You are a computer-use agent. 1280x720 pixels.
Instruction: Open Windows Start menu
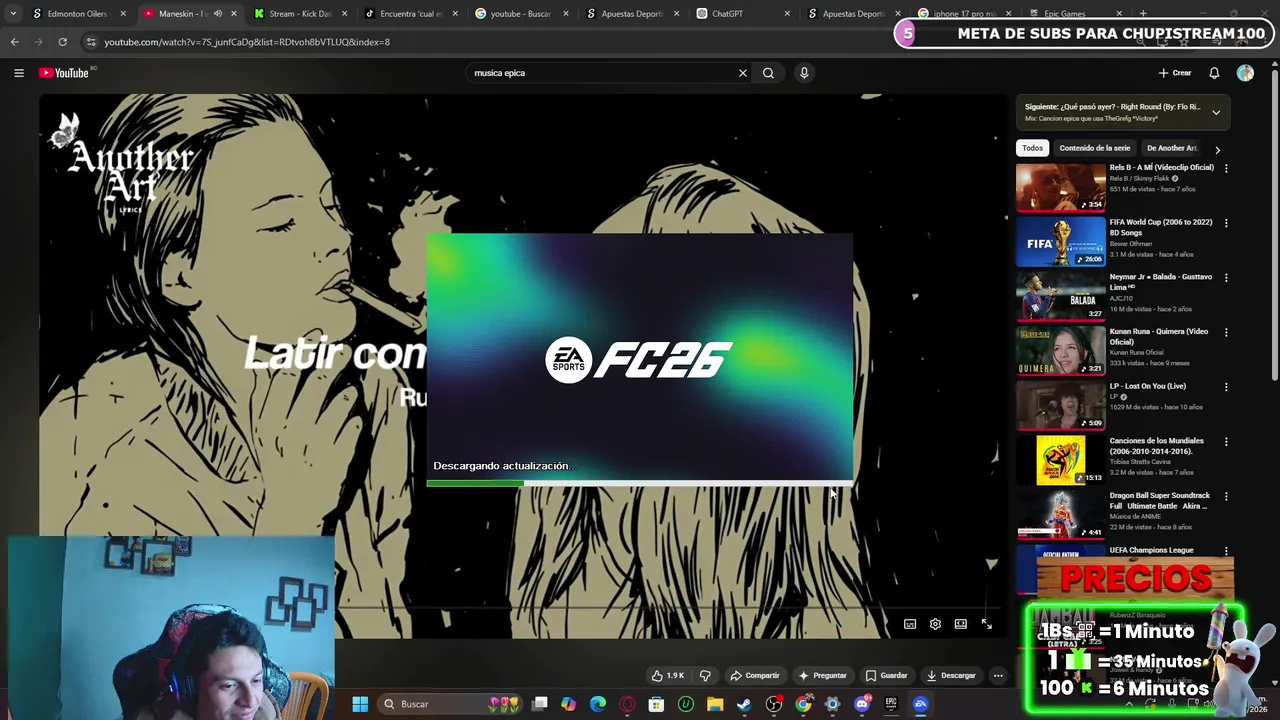tap(360, 704)
